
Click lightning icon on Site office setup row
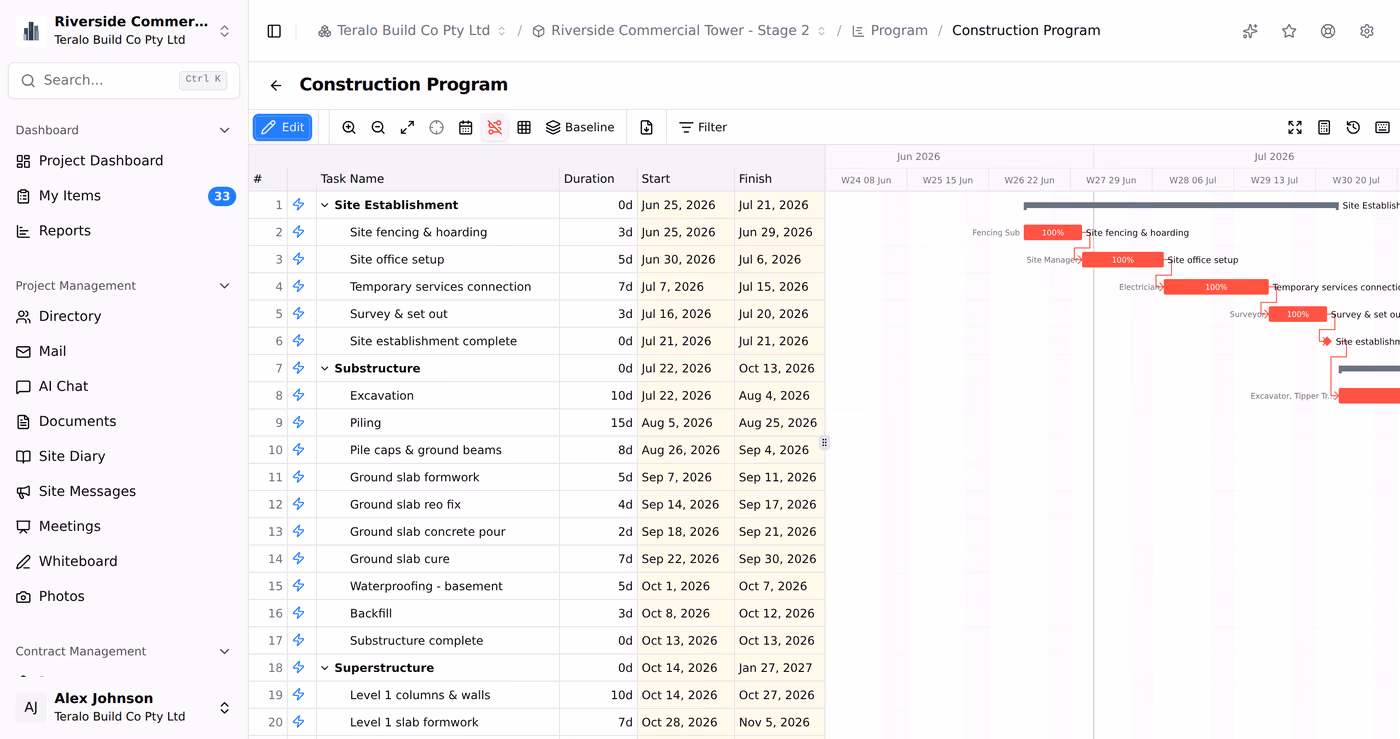298,259
